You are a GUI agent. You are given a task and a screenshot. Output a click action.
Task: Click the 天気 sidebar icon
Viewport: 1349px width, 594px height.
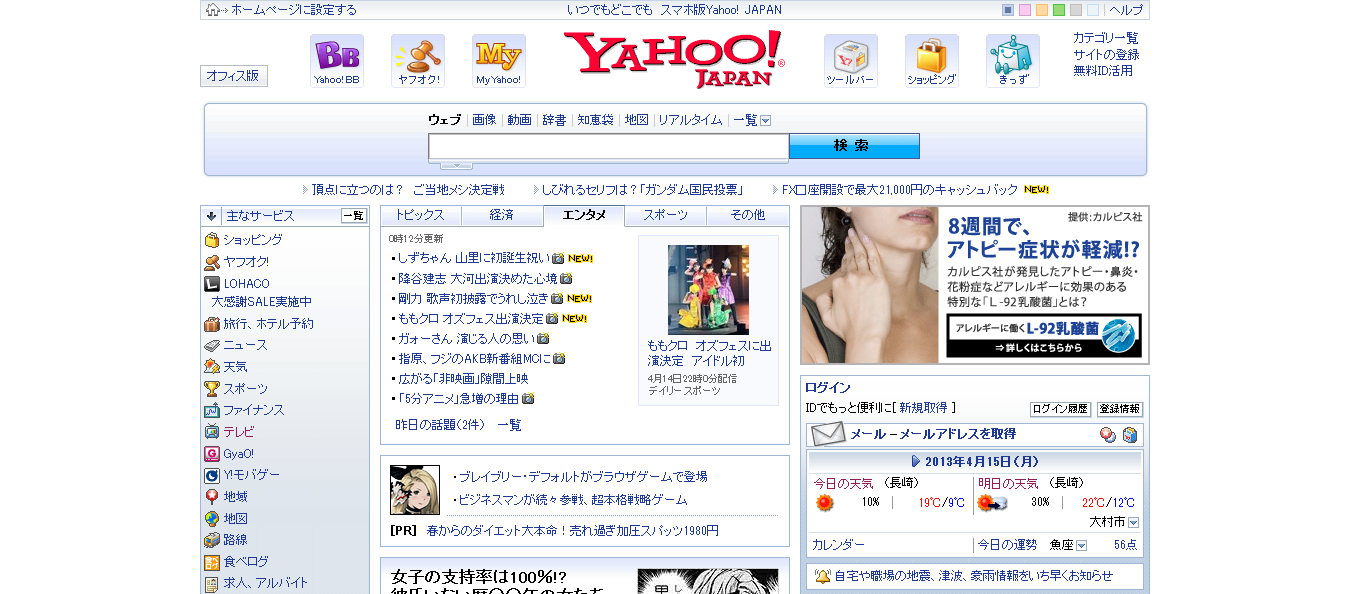(x=212, y=367)
